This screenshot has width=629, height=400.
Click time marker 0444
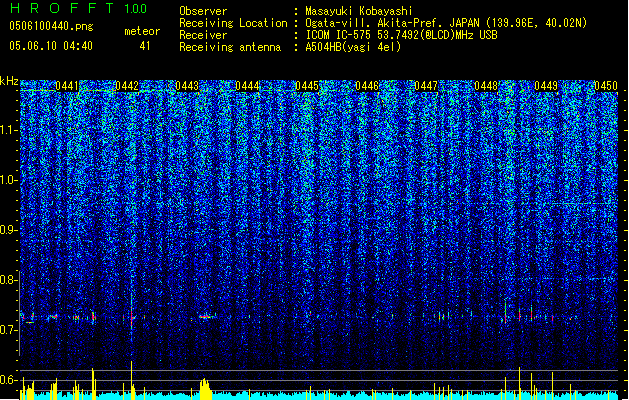coord(247,86)
